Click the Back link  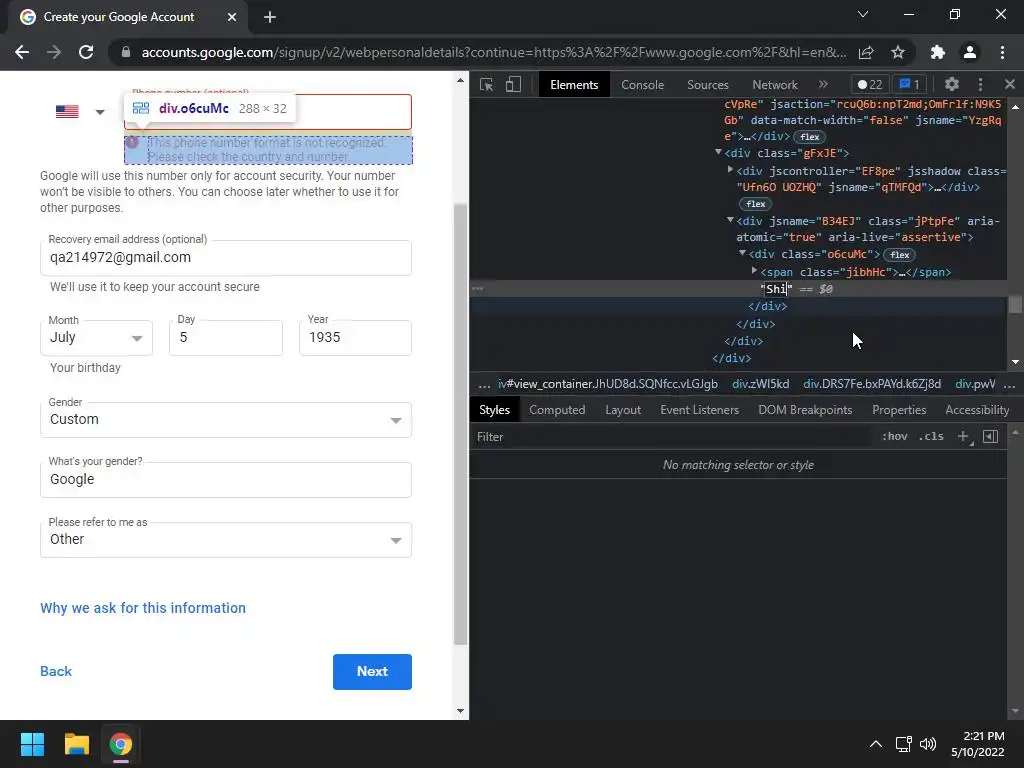tap(56, 671)
